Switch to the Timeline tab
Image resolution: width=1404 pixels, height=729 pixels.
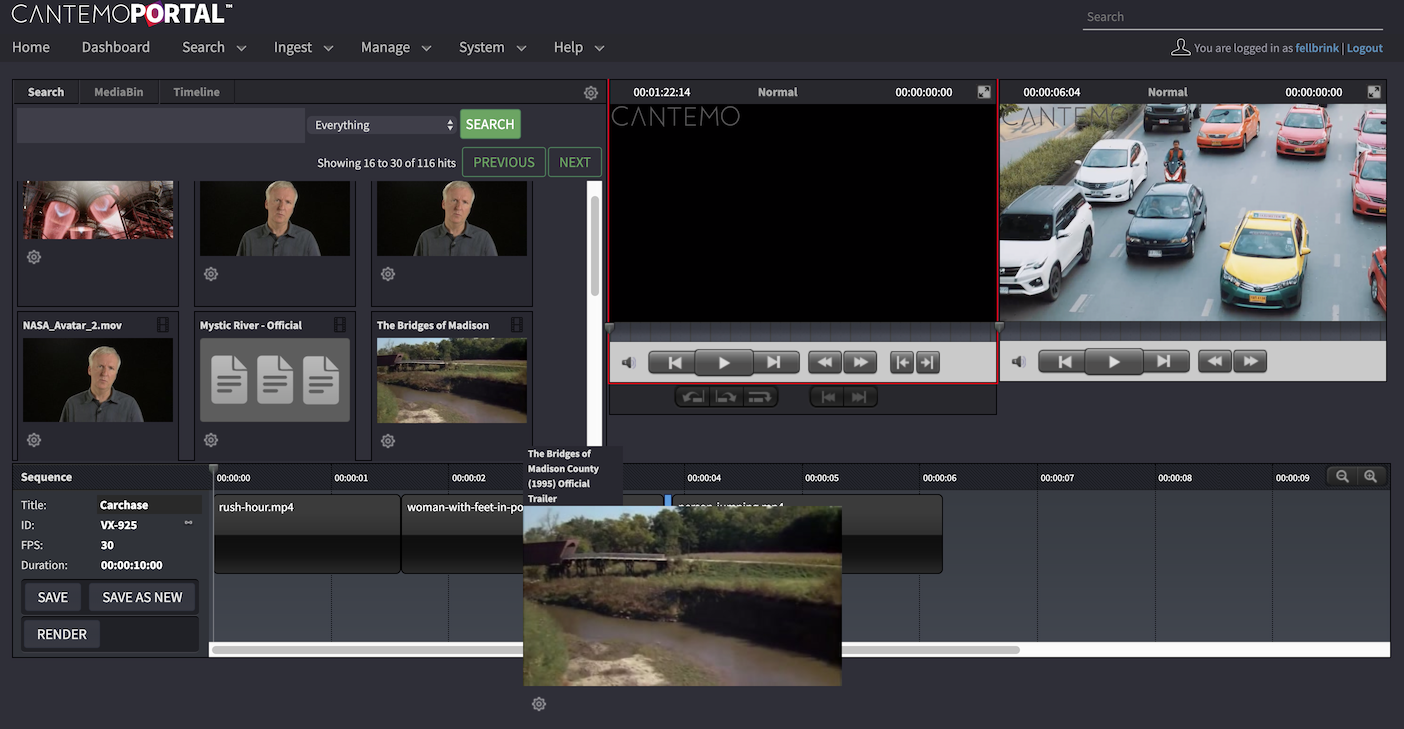pyautogui.click(x=196, y=92)
